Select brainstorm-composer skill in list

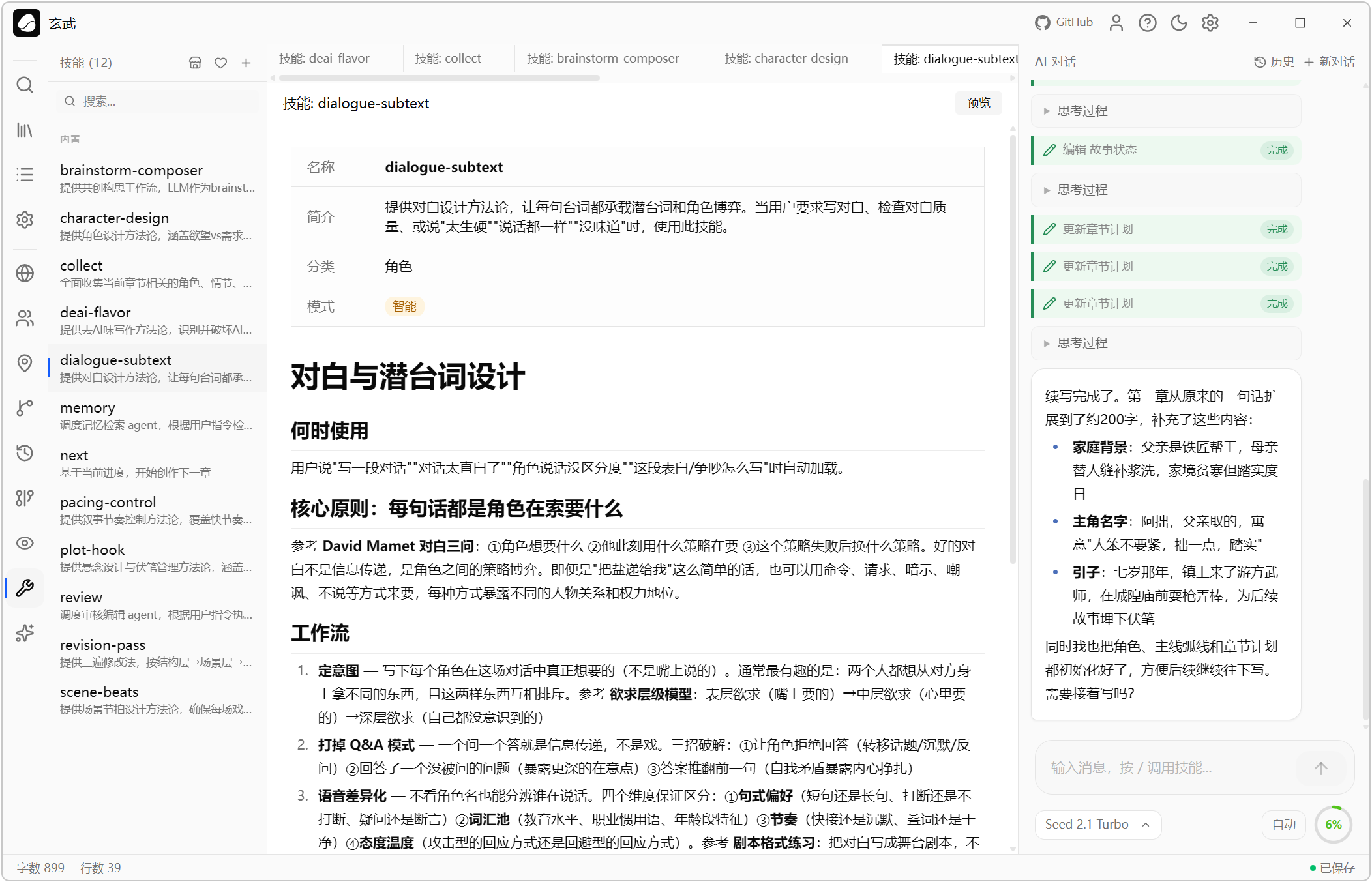(x=158, y=179)
